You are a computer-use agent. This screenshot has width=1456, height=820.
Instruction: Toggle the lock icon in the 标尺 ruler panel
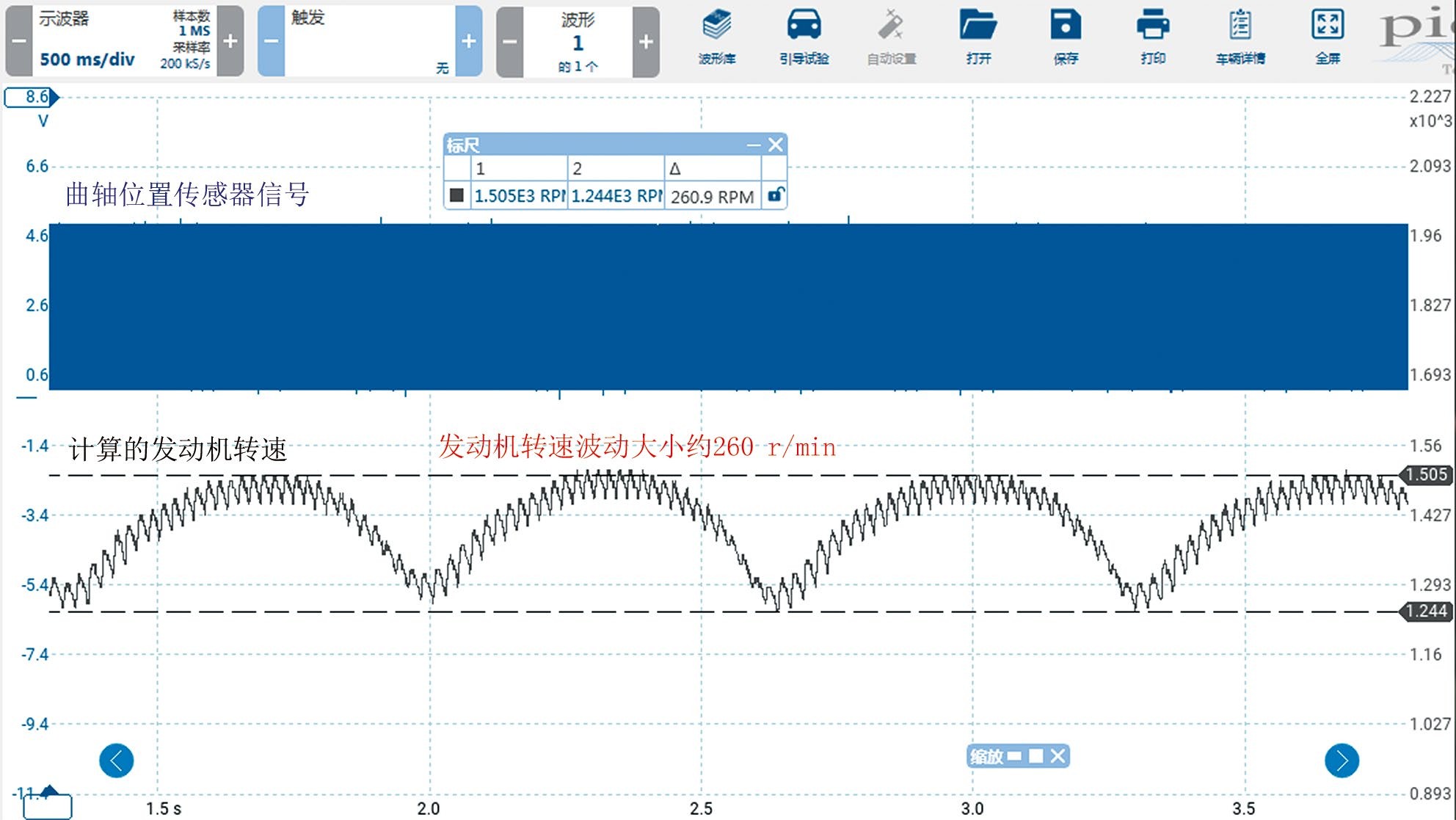click(x=773, y=196)
